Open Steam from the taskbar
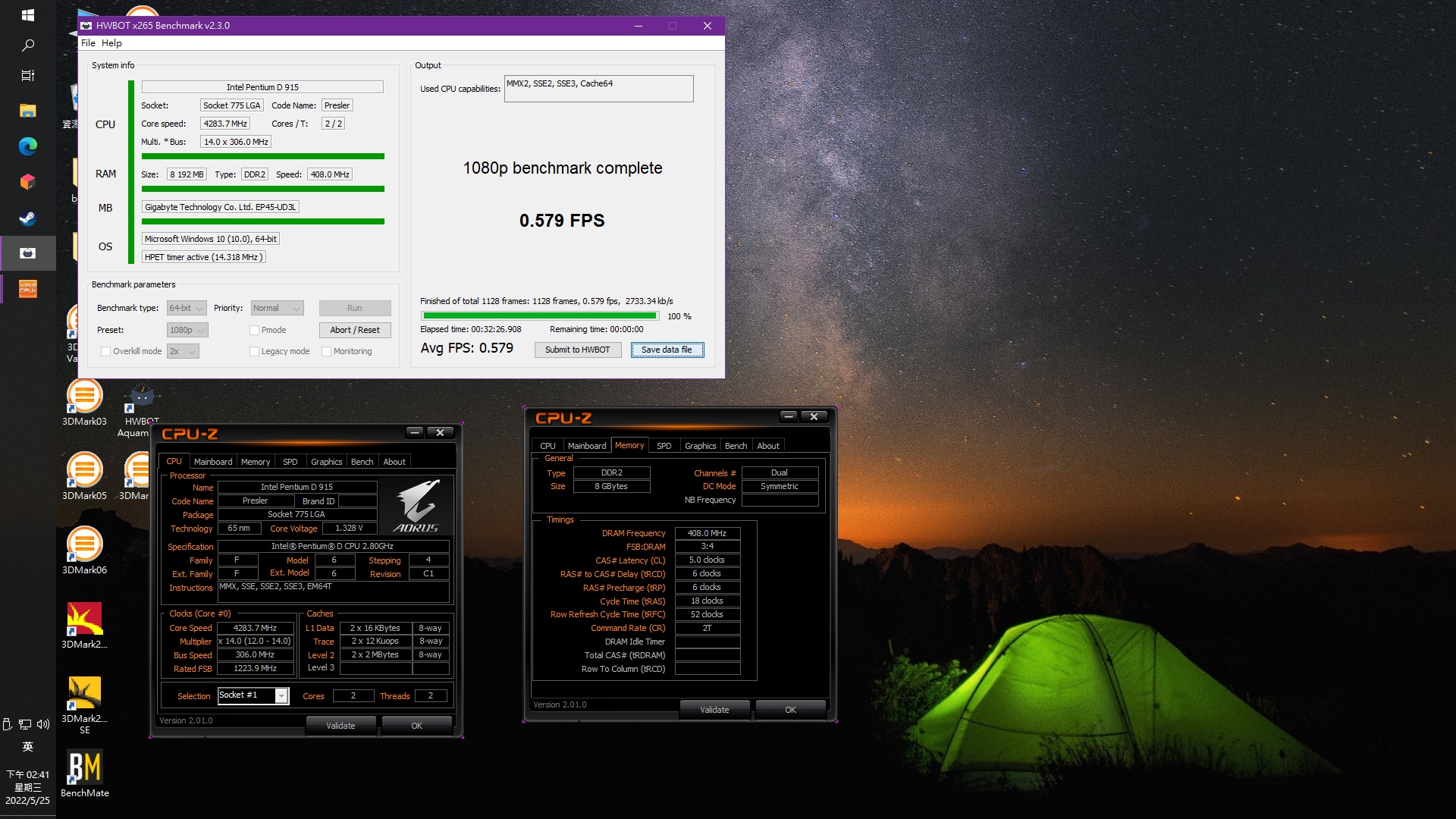Viewport: 1456px width, 819px height. [x=27, y=218]
